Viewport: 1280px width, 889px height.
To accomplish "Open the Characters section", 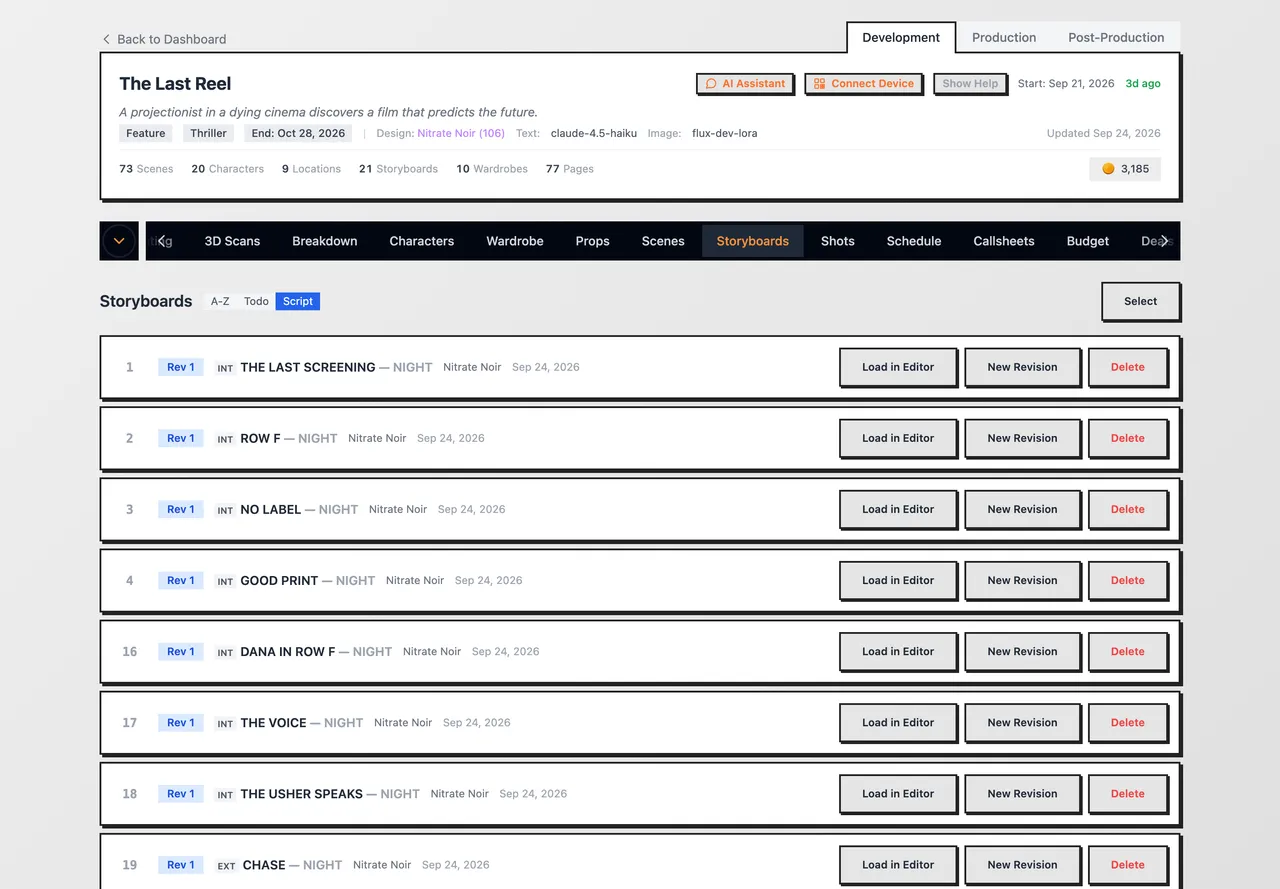I will point(422,241).
